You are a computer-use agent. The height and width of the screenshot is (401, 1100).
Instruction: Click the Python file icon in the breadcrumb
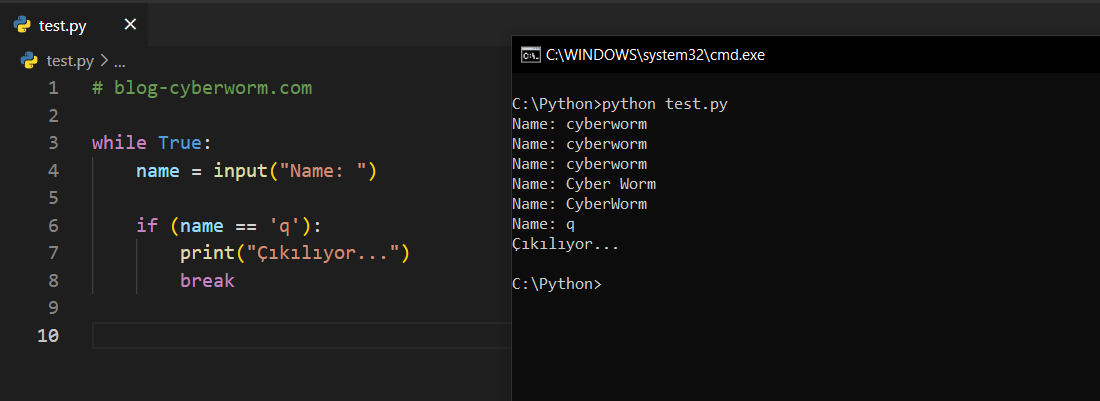pos(30,61)
